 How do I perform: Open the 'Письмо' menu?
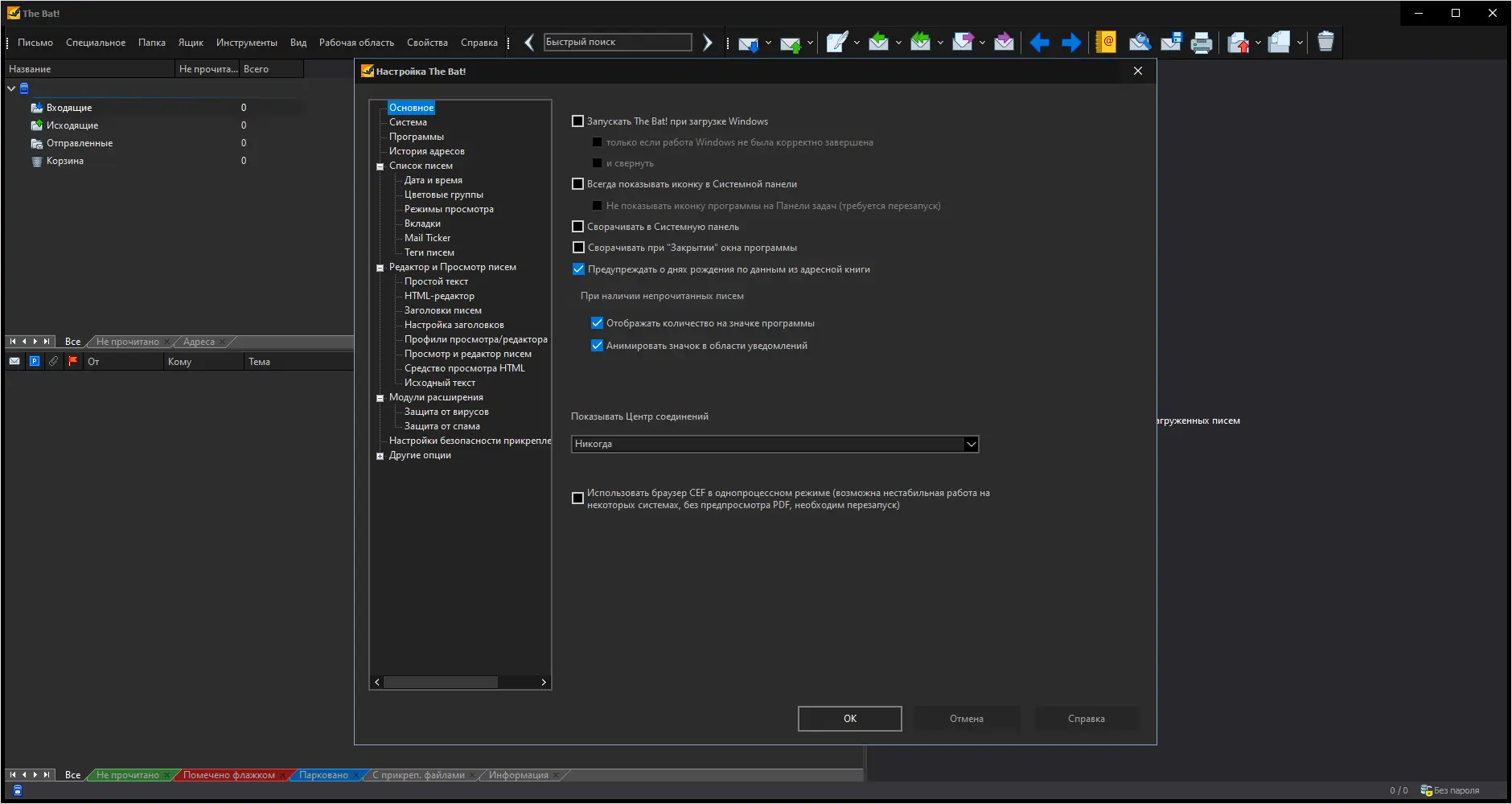pos(35,43)
